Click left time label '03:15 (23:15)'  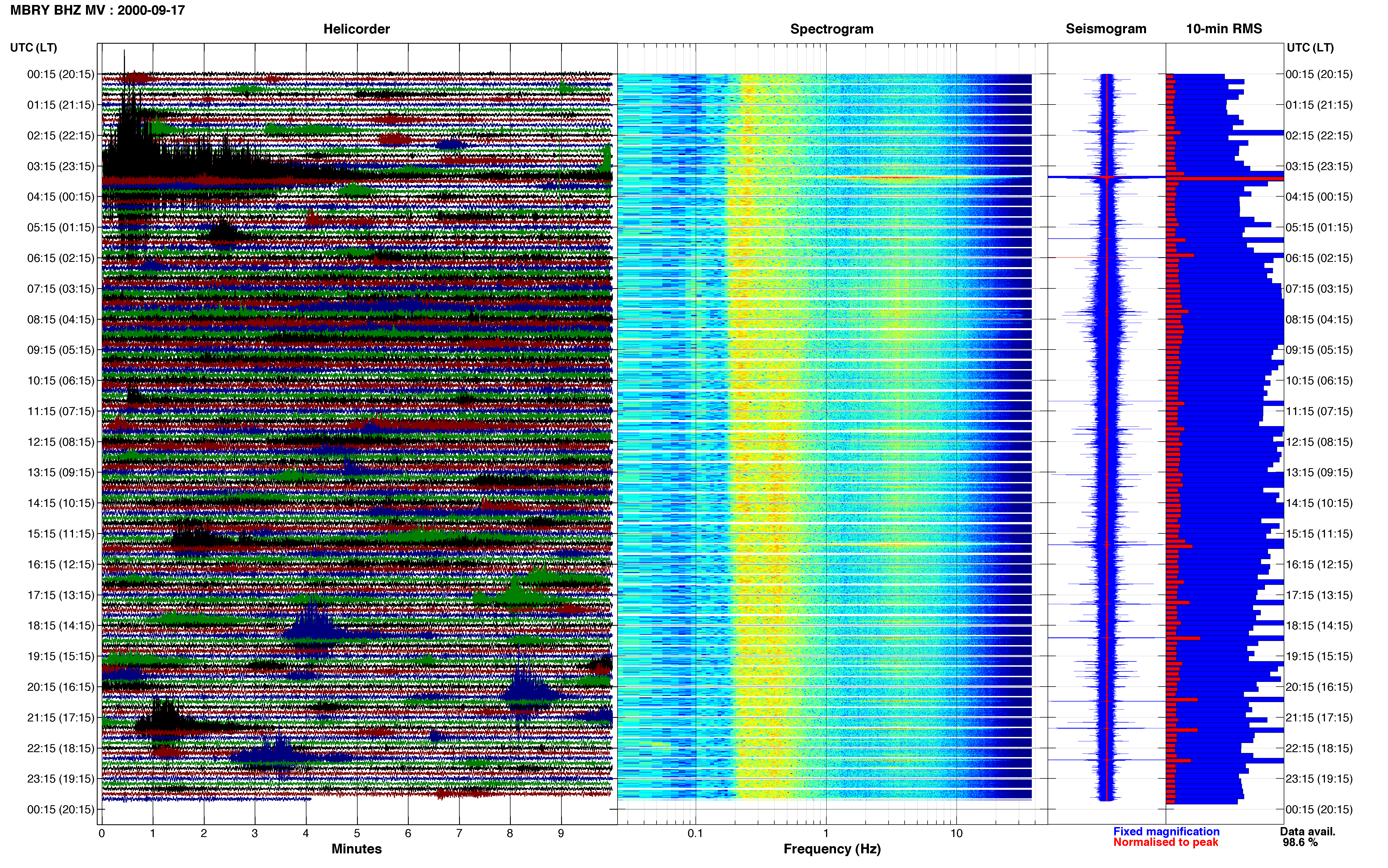tap(61, 166)
